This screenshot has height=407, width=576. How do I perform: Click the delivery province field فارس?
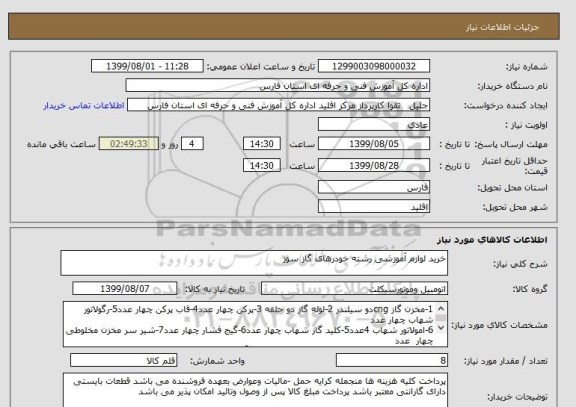click(x=374, y=187)
